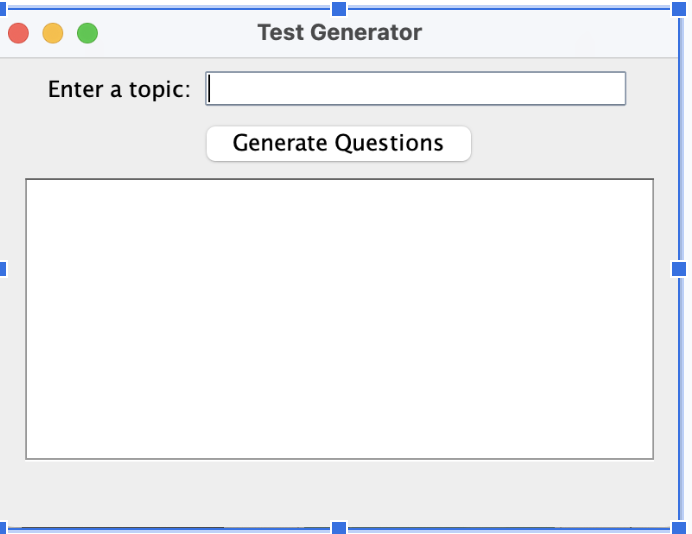The height and width of the screenshot is (534, 692).
Task: Select the top-right corner resize handle
Action: tap(680, 9)
